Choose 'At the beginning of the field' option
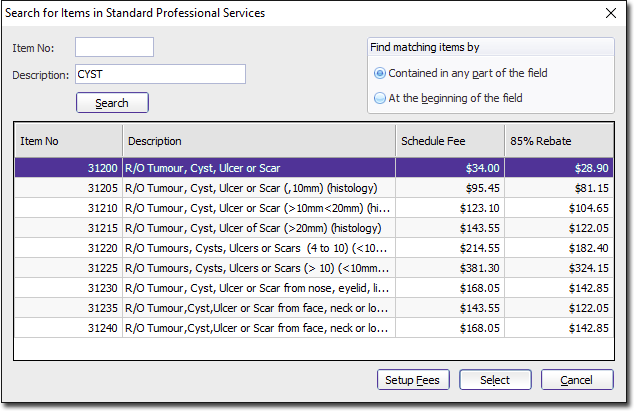The image size is (634, 411). click(380, 98)
